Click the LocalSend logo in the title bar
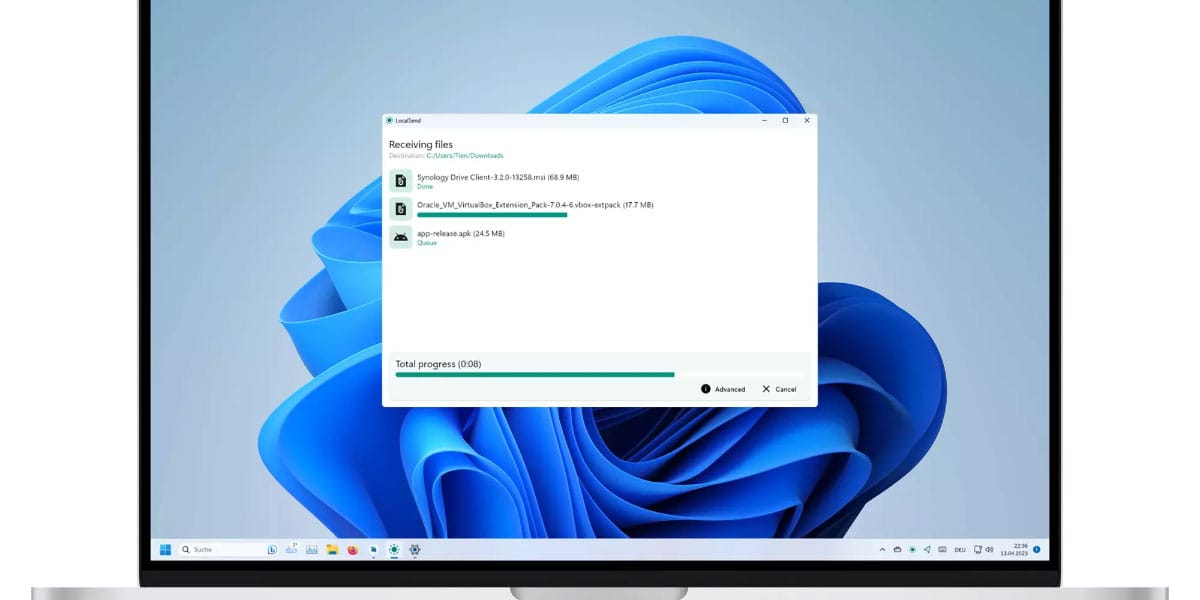The width and height of the screenshot is (1200, 600). tap(389, 120)
